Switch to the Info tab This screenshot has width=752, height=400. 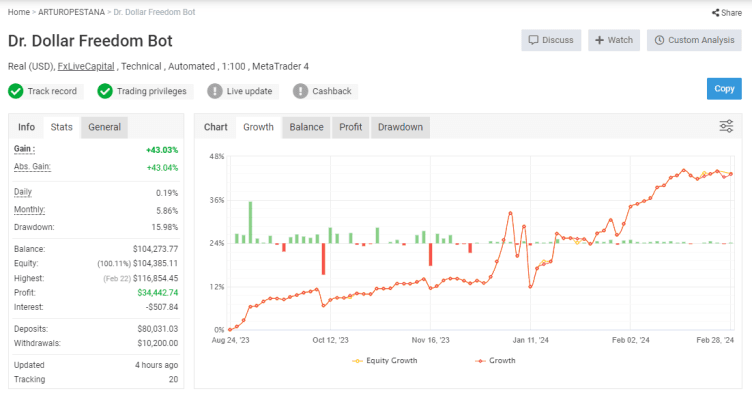[26, 127]
